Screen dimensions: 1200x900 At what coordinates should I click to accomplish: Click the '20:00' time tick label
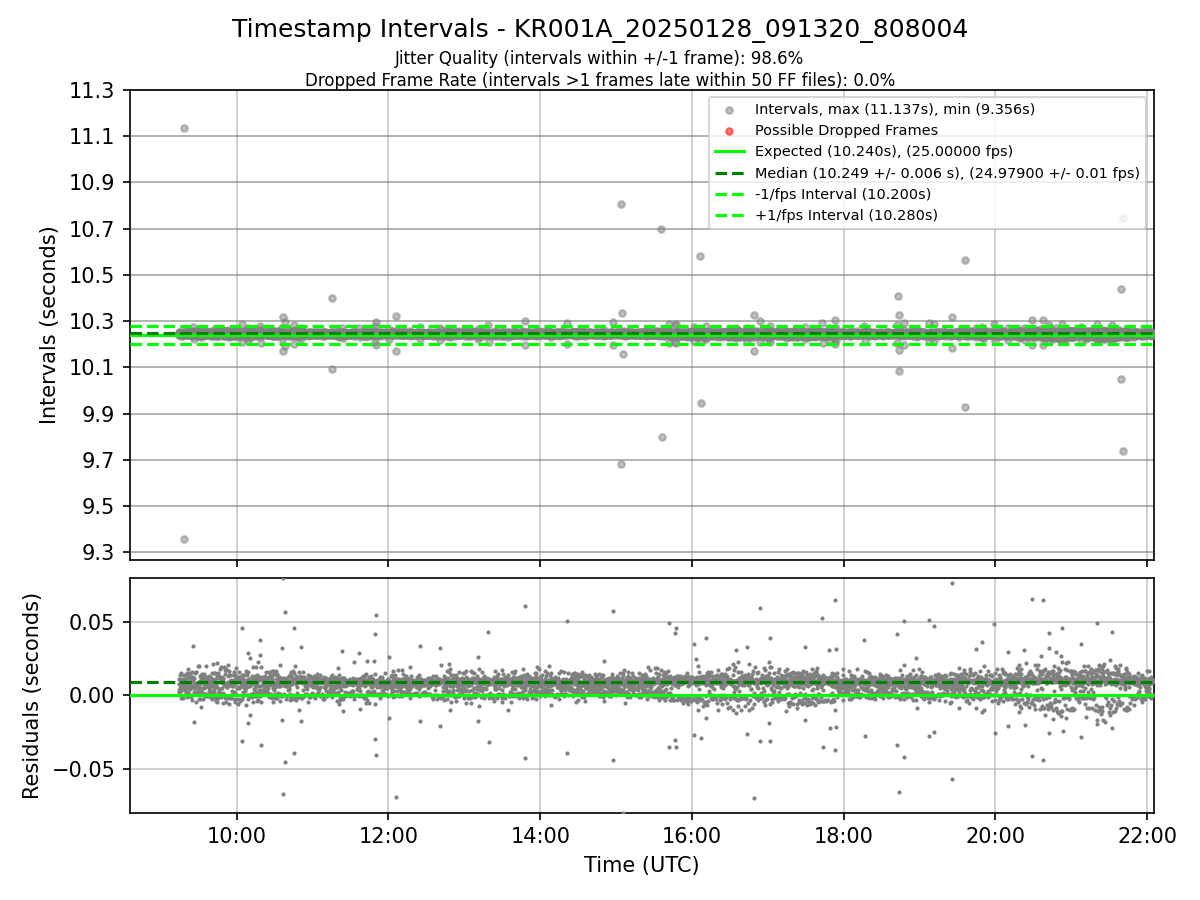[x=995, y=836]
